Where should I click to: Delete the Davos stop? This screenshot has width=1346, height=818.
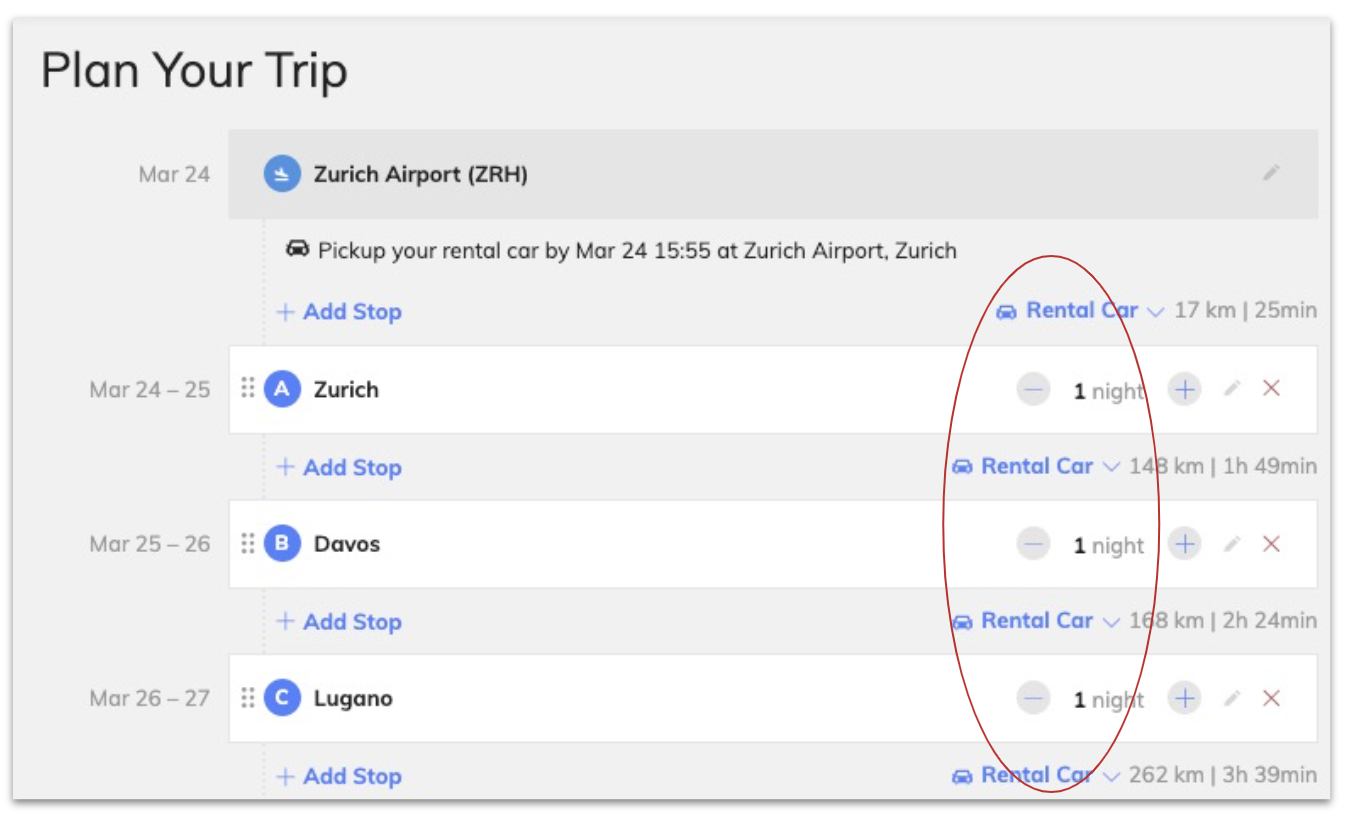coord(1271,543)
